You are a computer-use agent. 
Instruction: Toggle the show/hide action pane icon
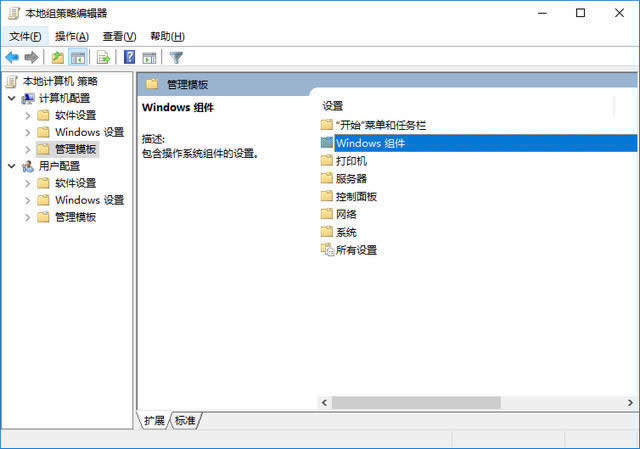(149, 57)
